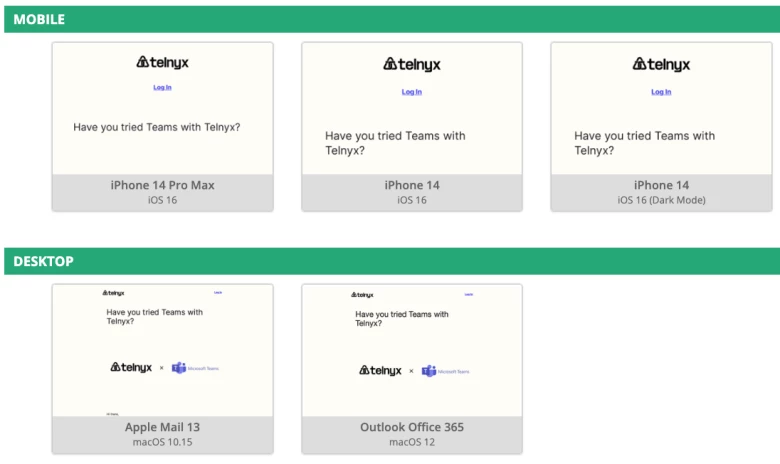Open the Outlook Office 365 preview thumbnail
The width and height of the screenshot is (780, 464).
click(412, 351)
